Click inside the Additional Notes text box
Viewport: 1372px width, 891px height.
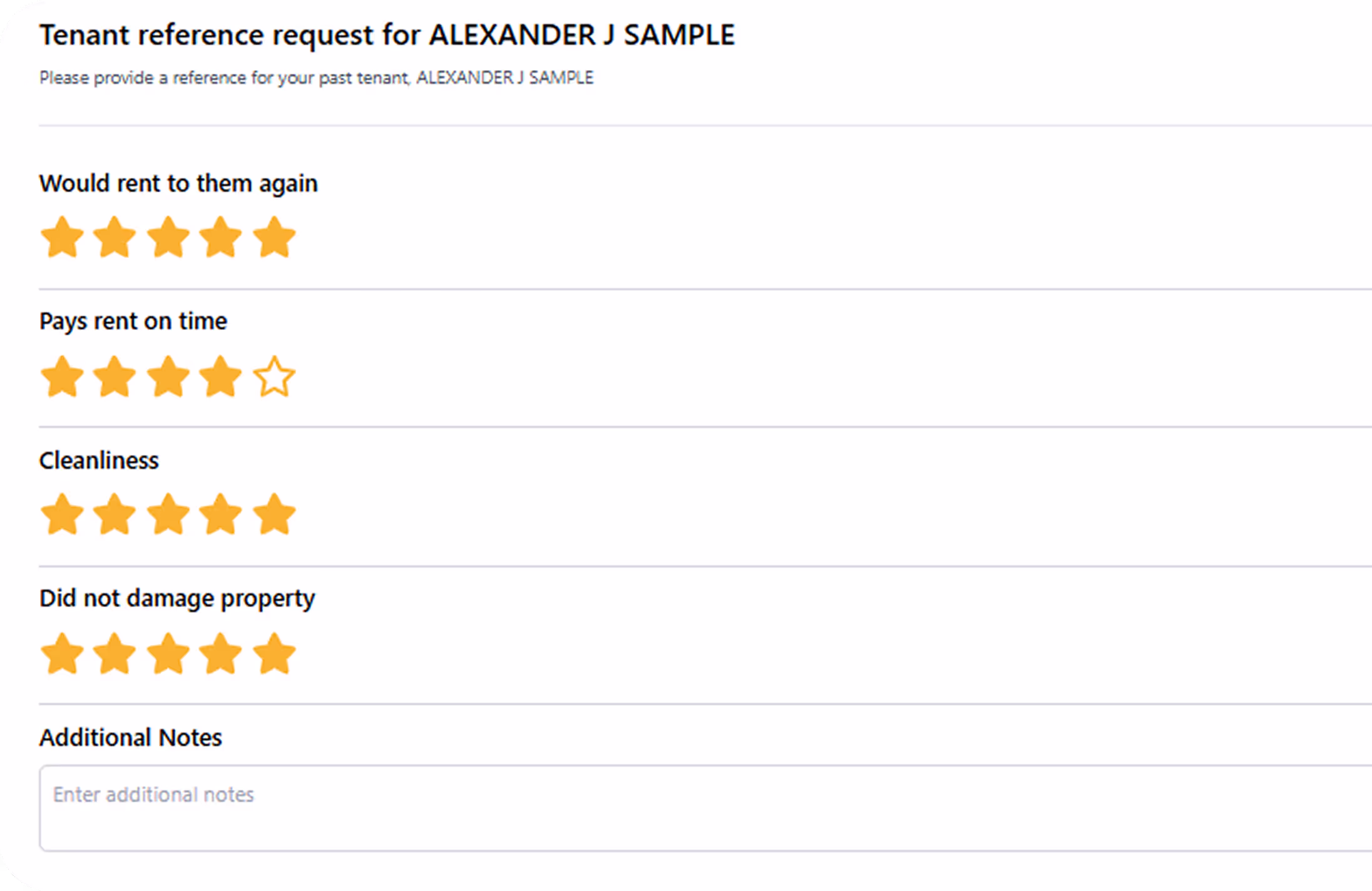[689, 808]
